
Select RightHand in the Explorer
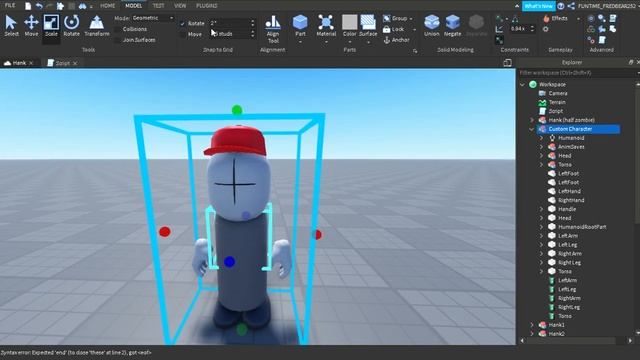click(x=571, y=200)
